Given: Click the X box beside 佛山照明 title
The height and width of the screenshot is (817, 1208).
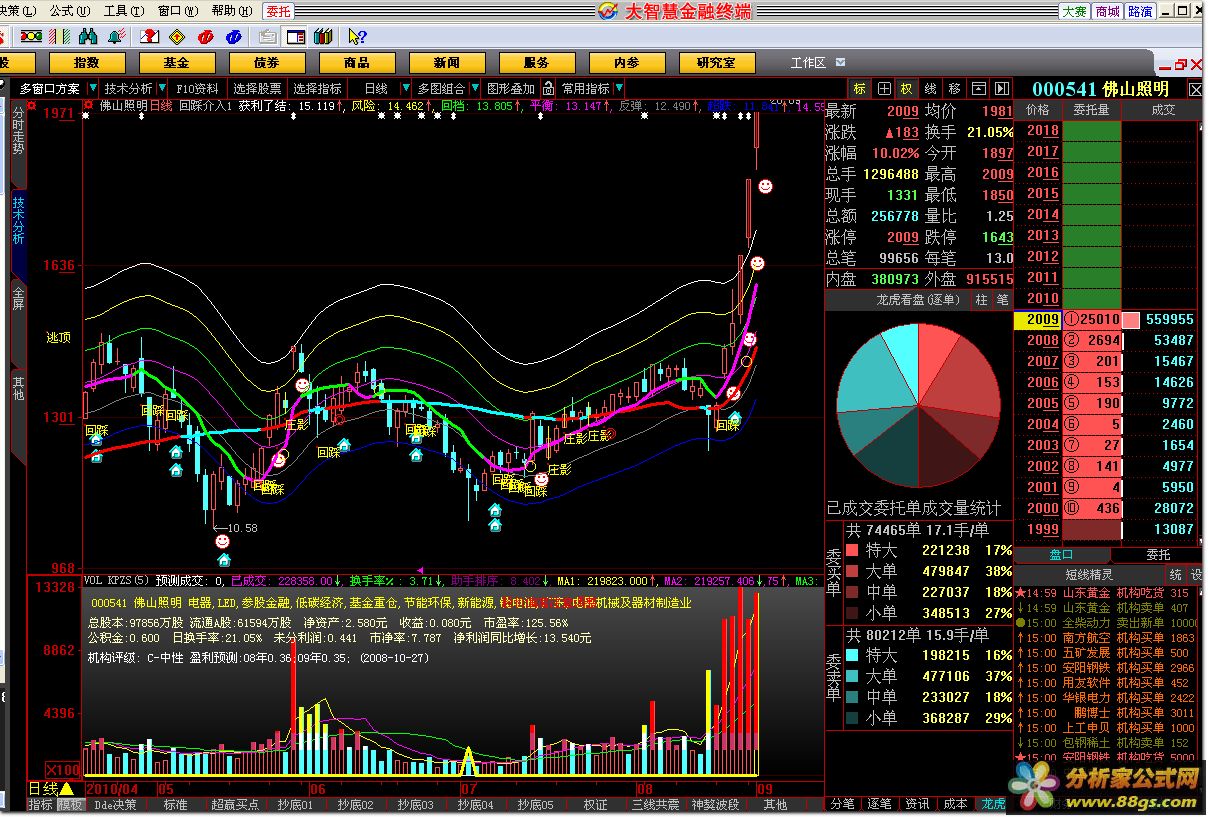Looking at the screenshot, I should coord(1196,88).
